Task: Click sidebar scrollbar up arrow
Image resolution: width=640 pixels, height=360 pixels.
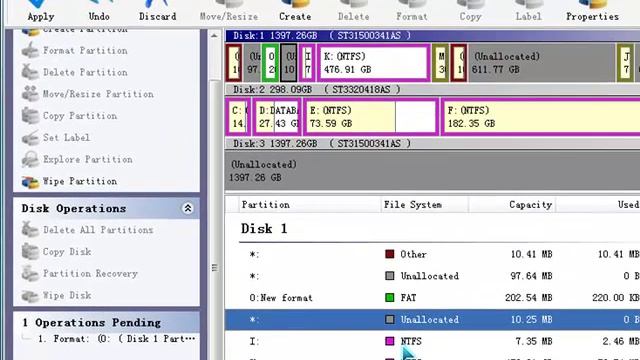Action: [214, 36]
